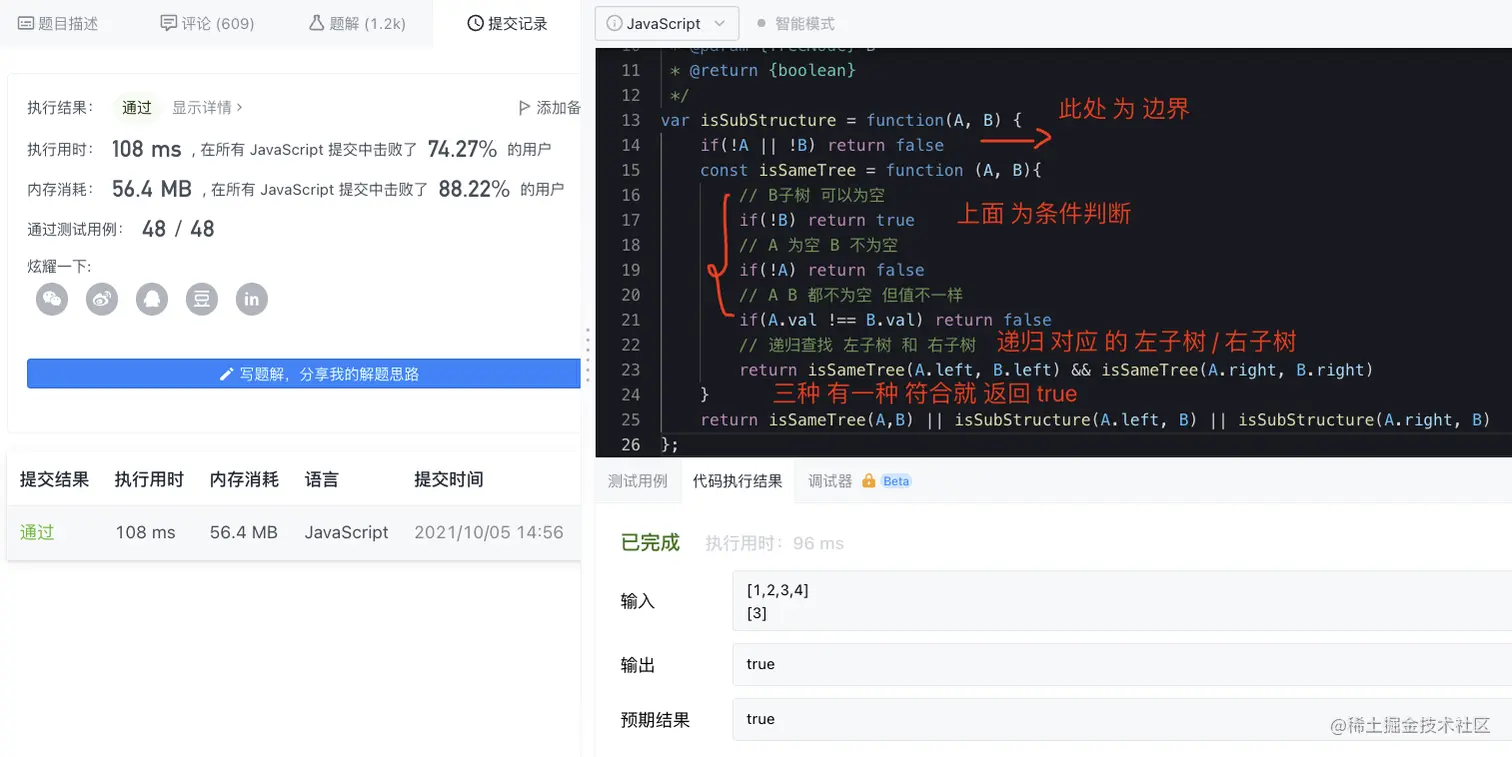This screenshot has height=757, width=1512.
Task: Click the Beta badge
Action: [x=896, y=481]
